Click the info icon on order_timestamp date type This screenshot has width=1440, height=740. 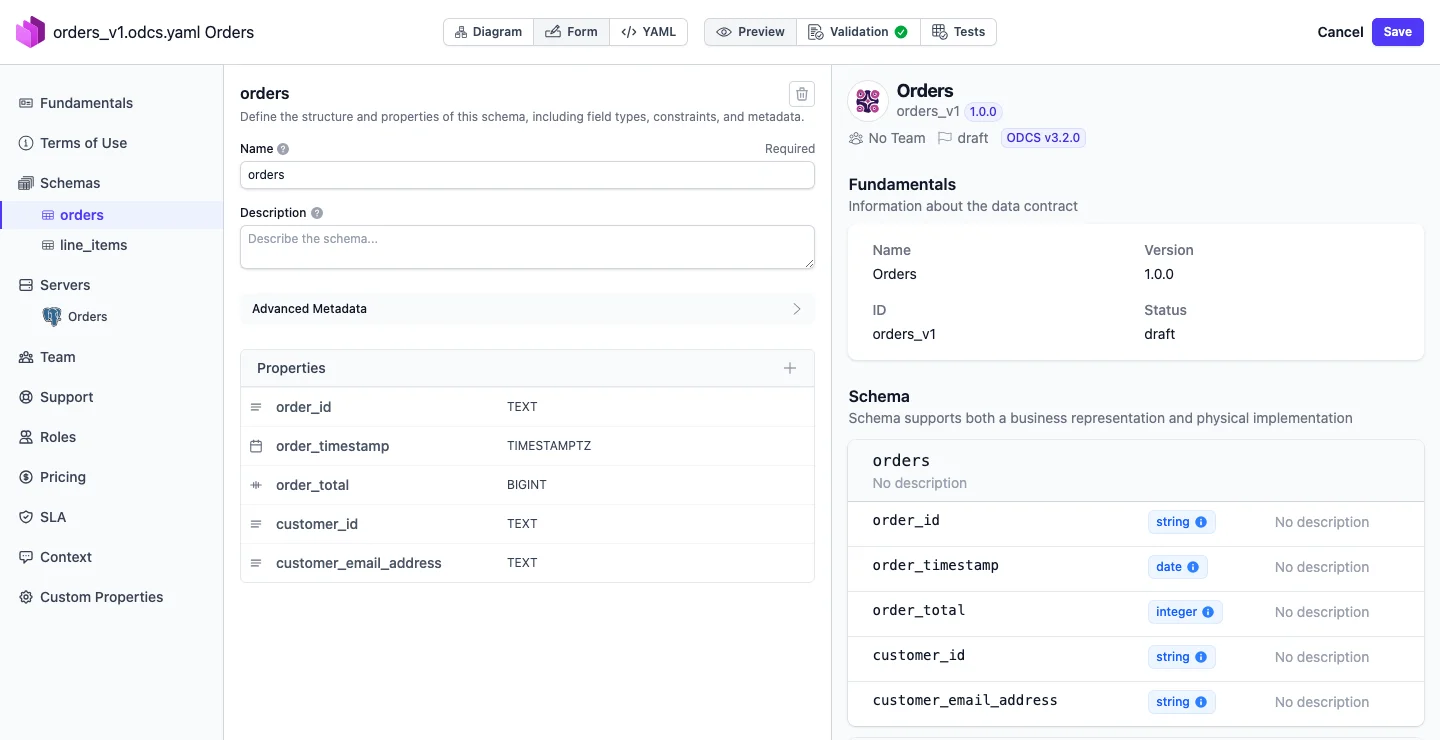[x=1193, y=567]
